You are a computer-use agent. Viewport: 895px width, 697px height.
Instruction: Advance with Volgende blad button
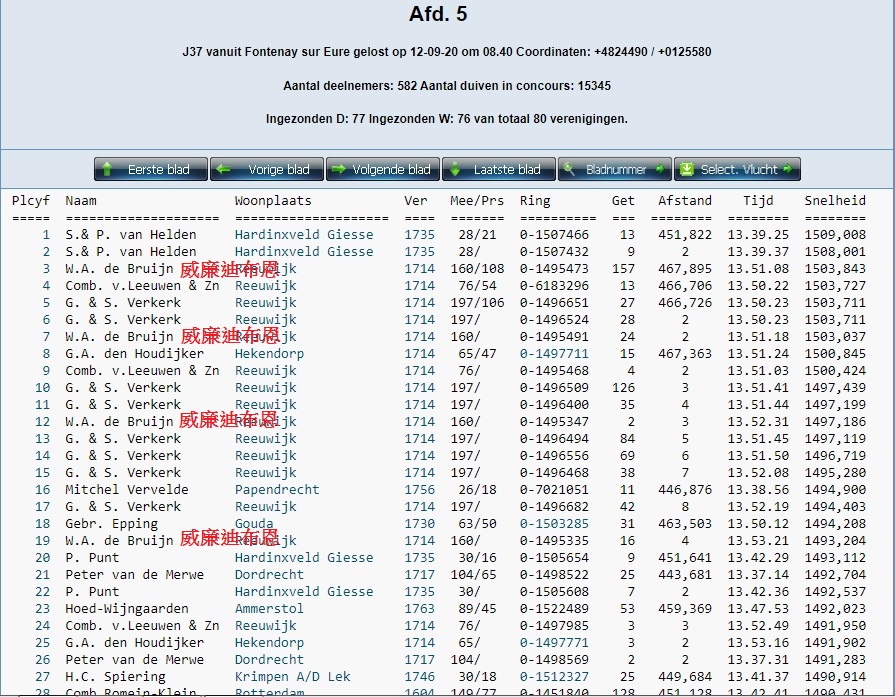pyautogui.click(x=383, y=170)
